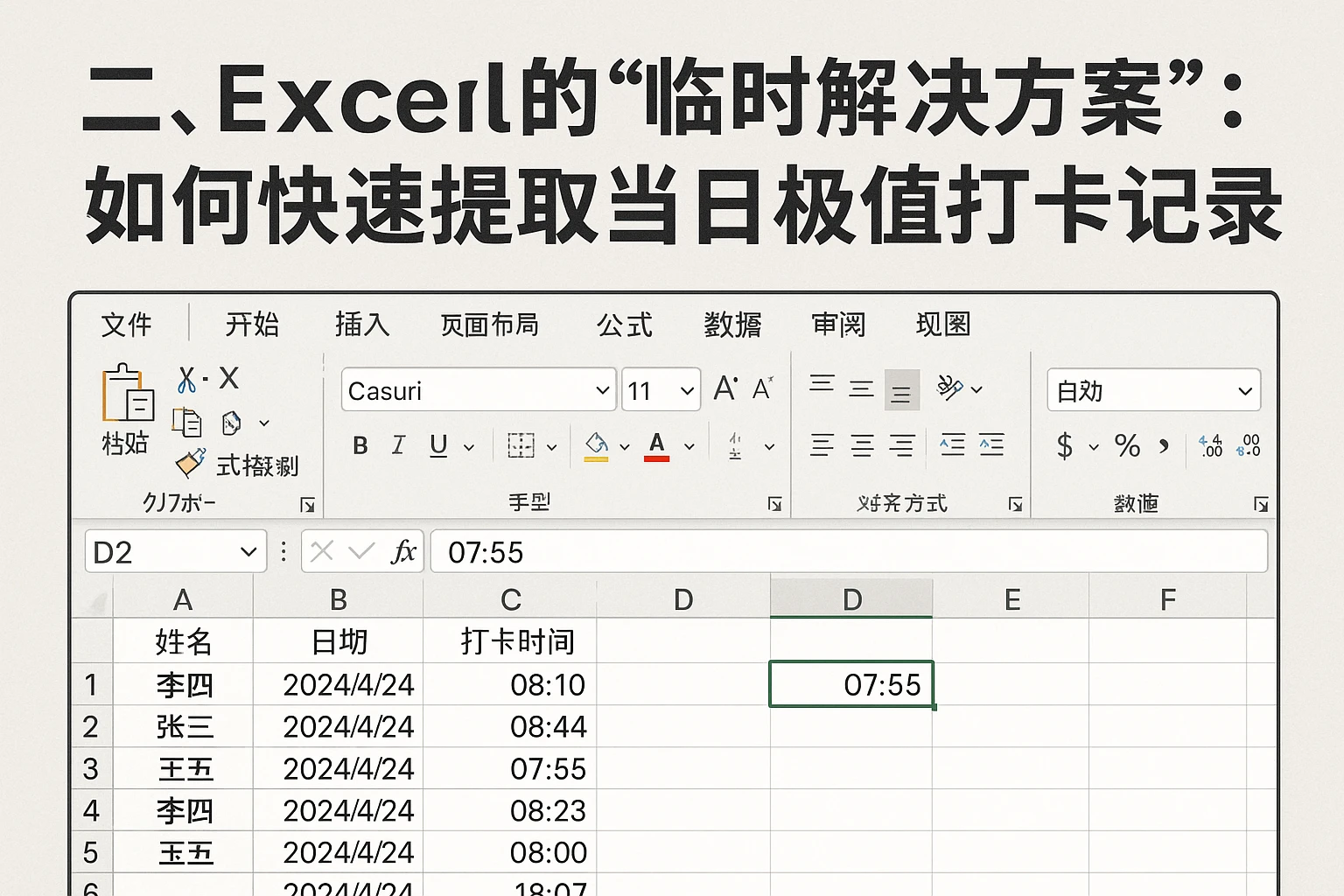Screen dimensions: 1344x896
Task: Cancel formula entry X button
Action: tap(322, 551)
